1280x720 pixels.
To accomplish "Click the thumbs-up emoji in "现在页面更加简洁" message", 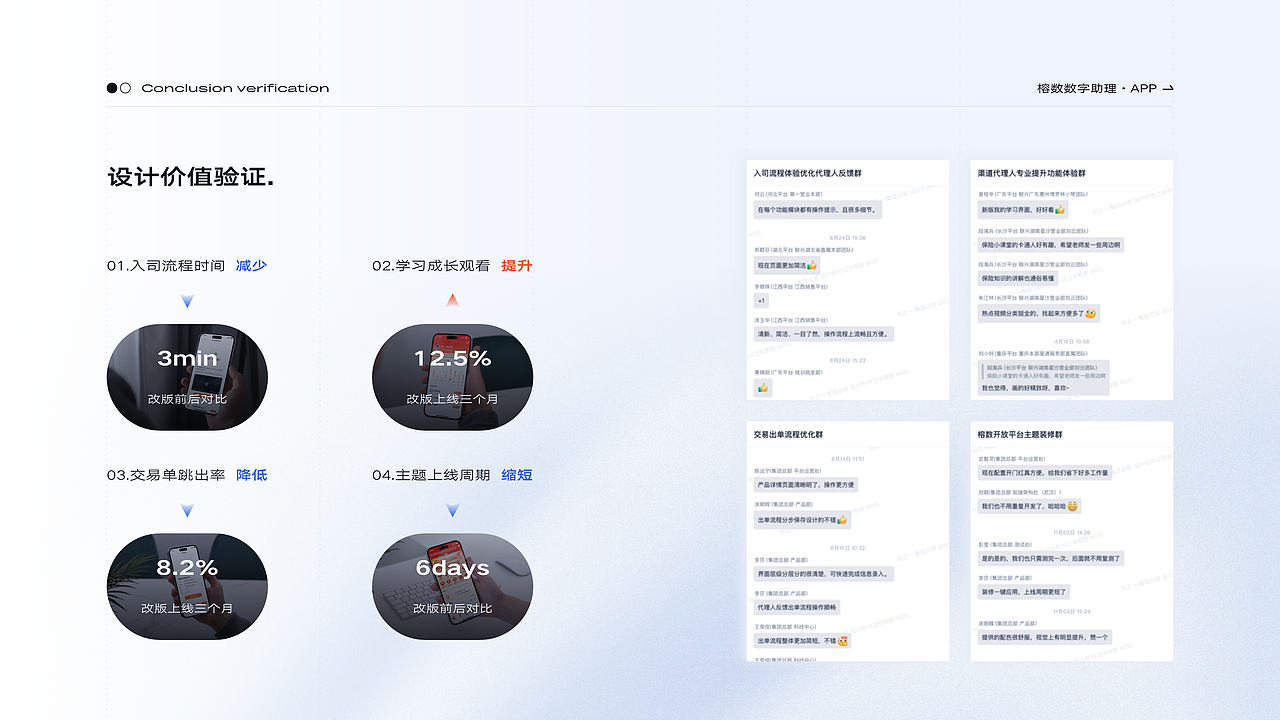I will point(813,265).
